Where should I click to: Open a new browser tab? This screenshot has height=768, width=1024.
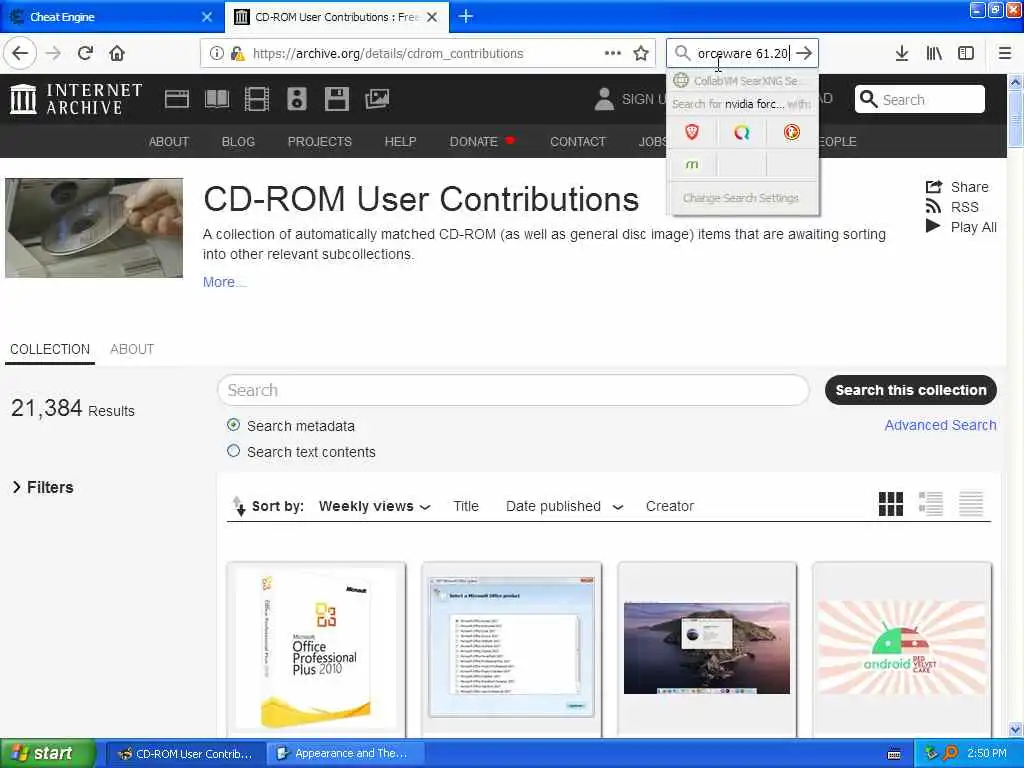click(466, 16)
